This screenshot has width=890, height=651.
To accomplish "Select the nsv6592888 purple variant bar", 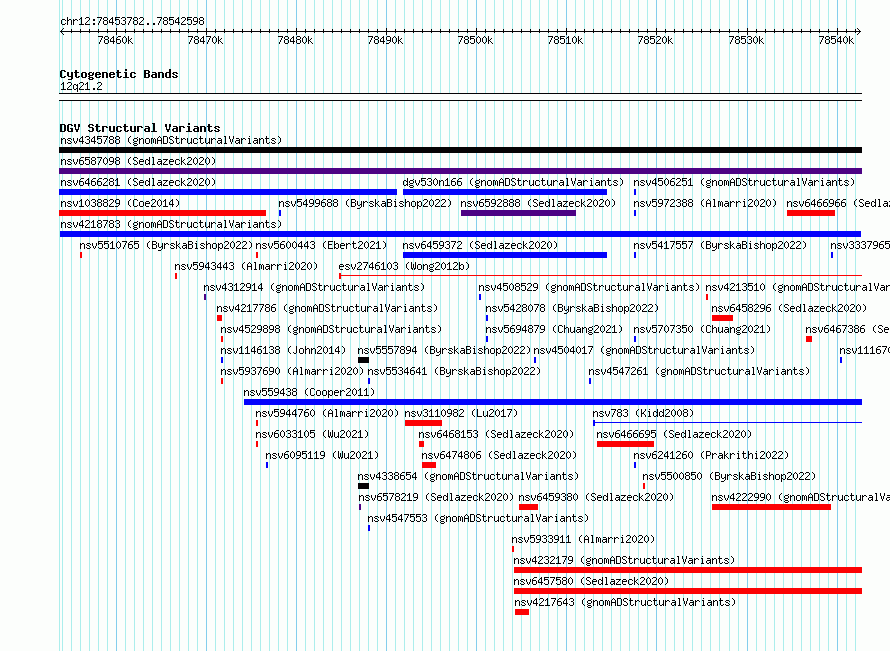I will [518, 213].
